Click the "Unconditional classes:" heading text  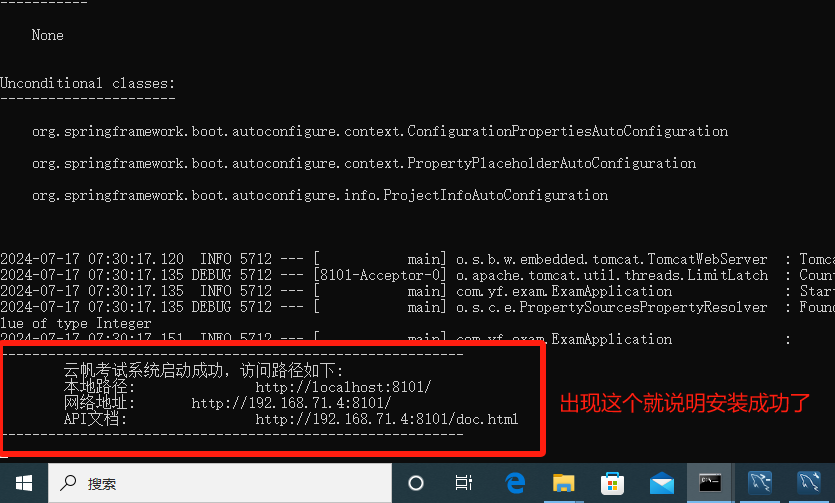click(88, 83)
